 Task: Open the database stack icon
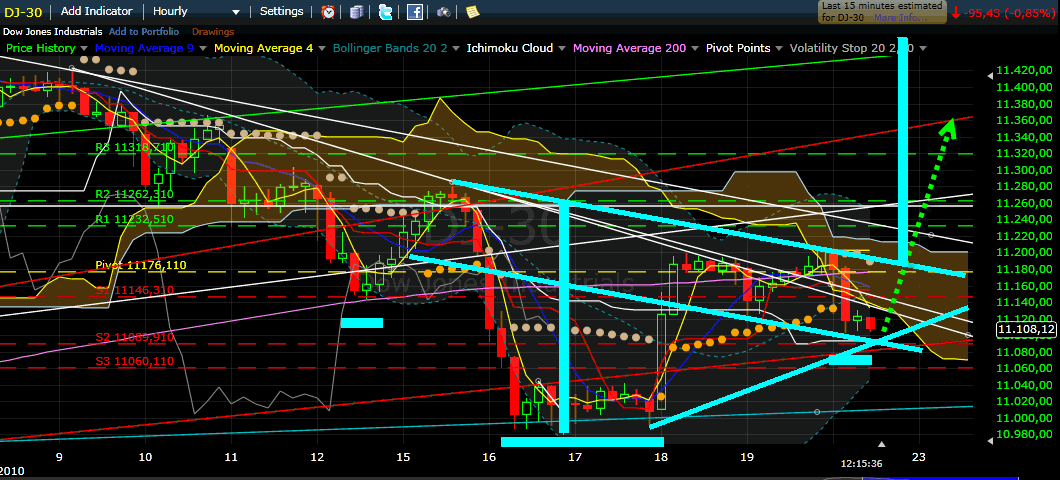click(x=357, y=11)
